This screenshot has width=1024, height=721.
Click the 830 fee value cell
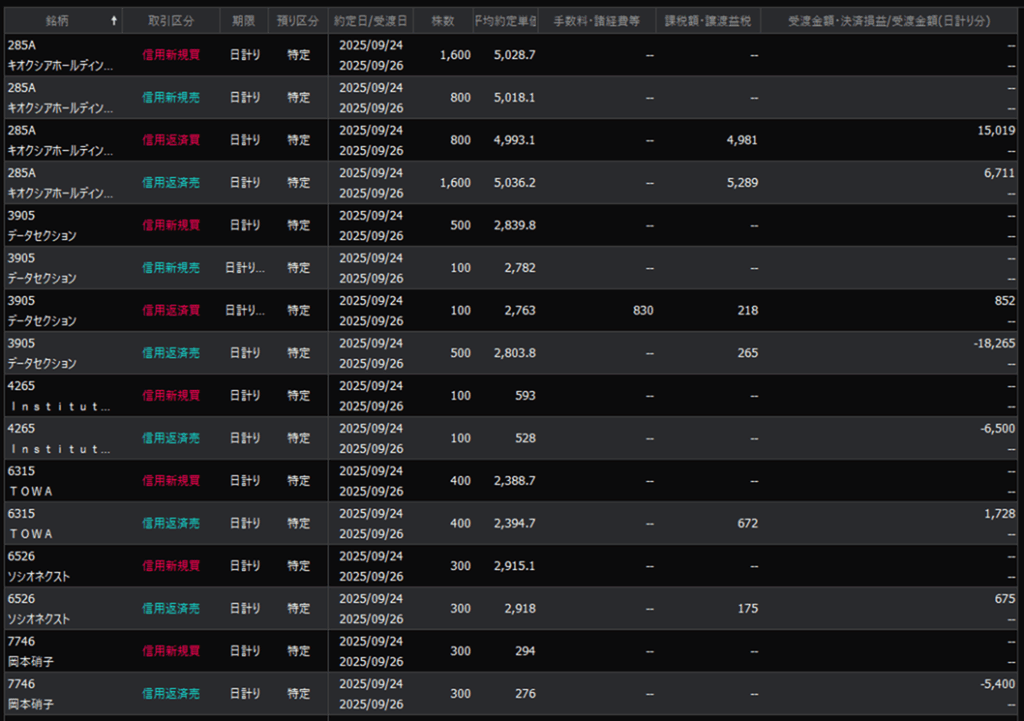(x=642, y=310)
